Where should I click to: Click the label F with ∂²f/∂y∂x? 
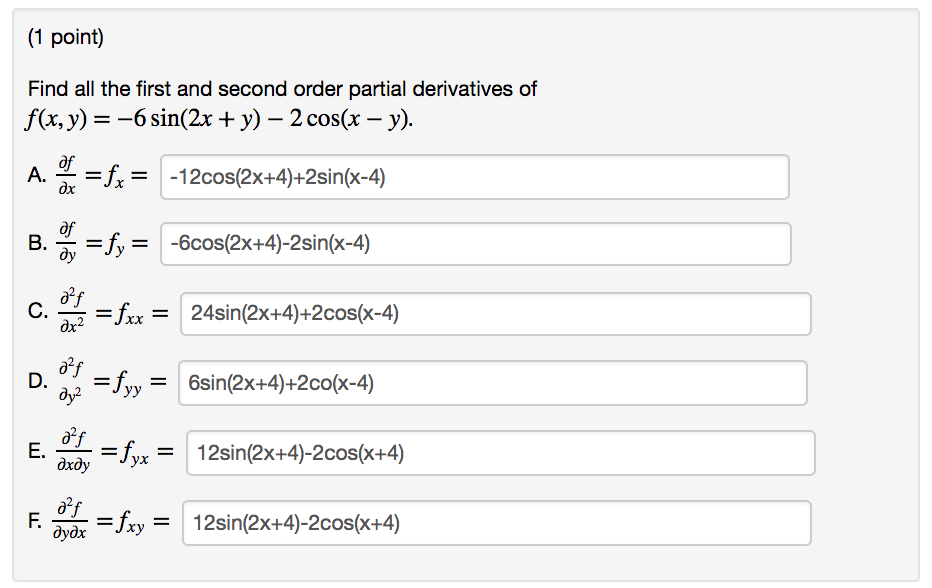pyautogui.click(x=100, y=521)
